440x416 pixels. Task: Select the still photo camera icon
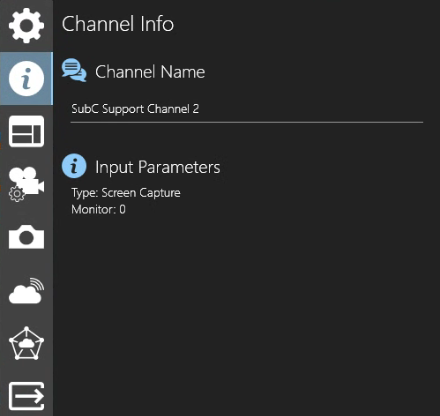26,237
